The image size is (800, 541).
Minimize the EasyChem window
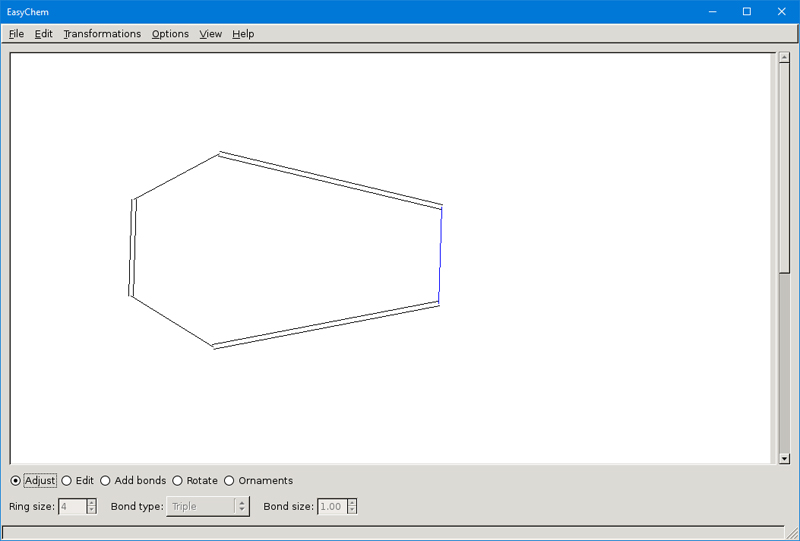coord(712,12)
